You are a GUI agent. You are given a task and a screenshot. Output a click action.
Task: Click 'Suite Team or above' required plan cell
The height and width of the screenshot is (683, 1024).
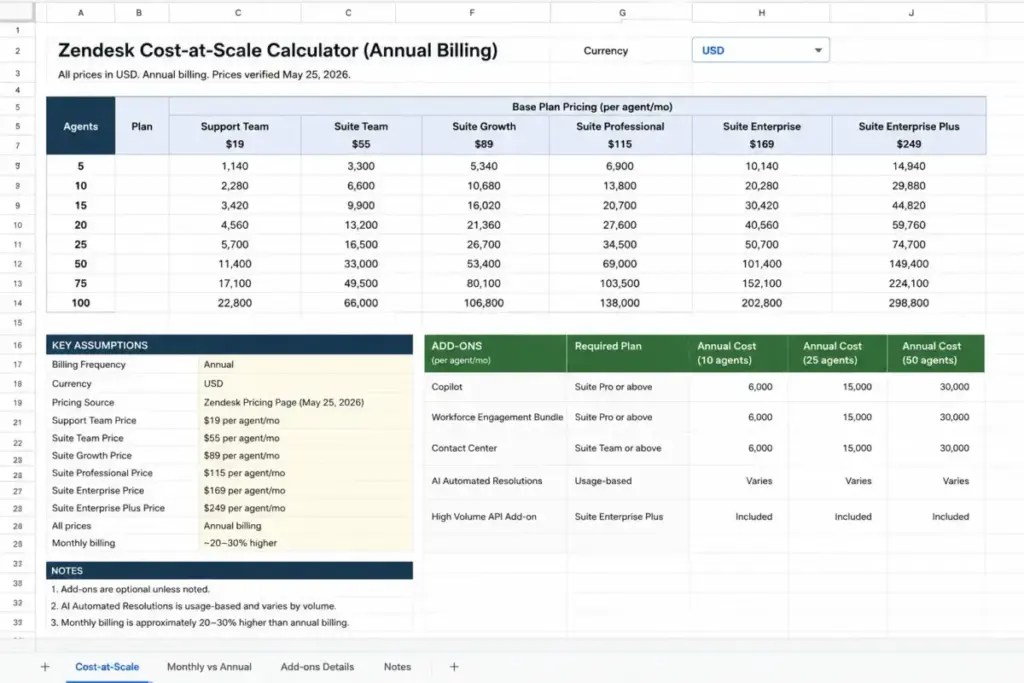[x=627, y=448]
